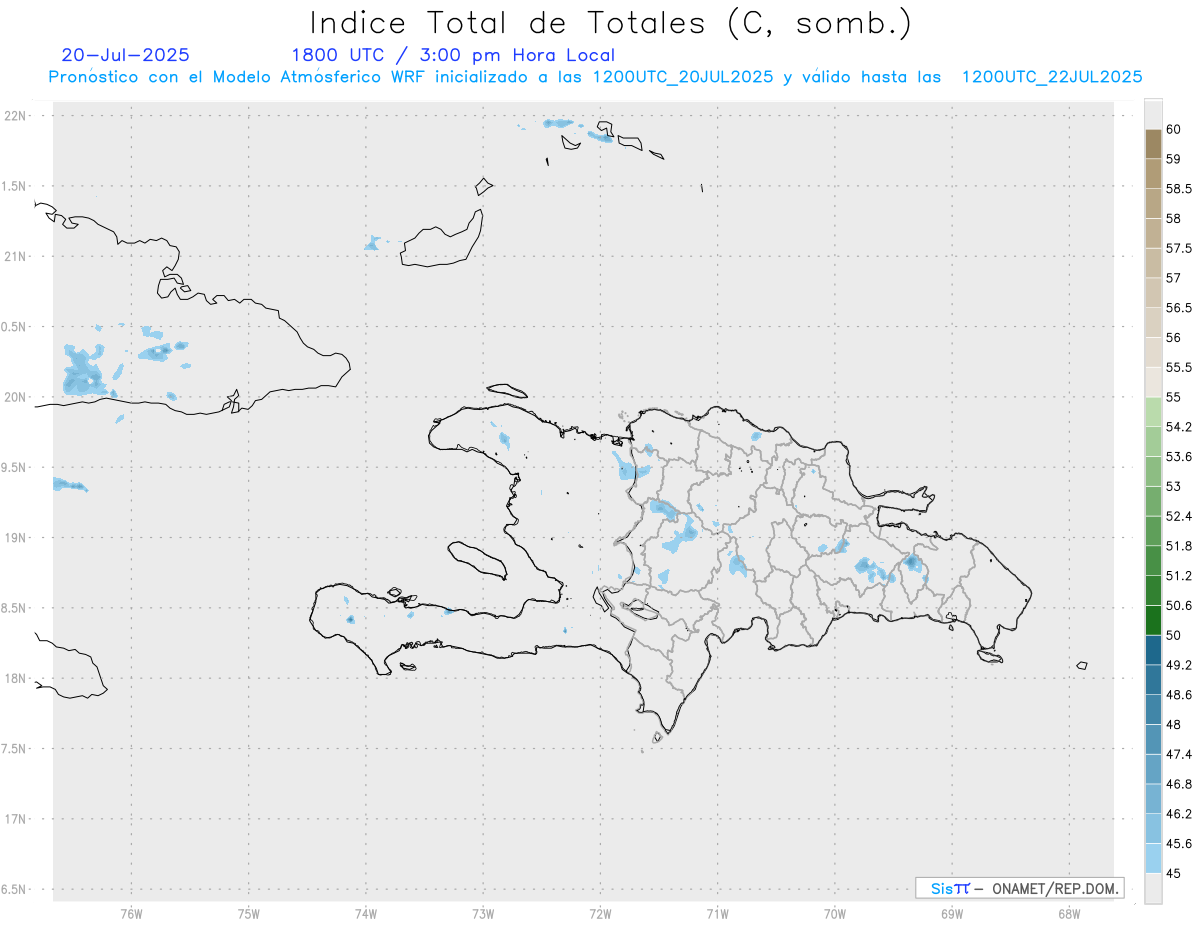Click the '68W' longitude label
Viewport: 1200px width, 927px height.
[x=1069, y=914]
